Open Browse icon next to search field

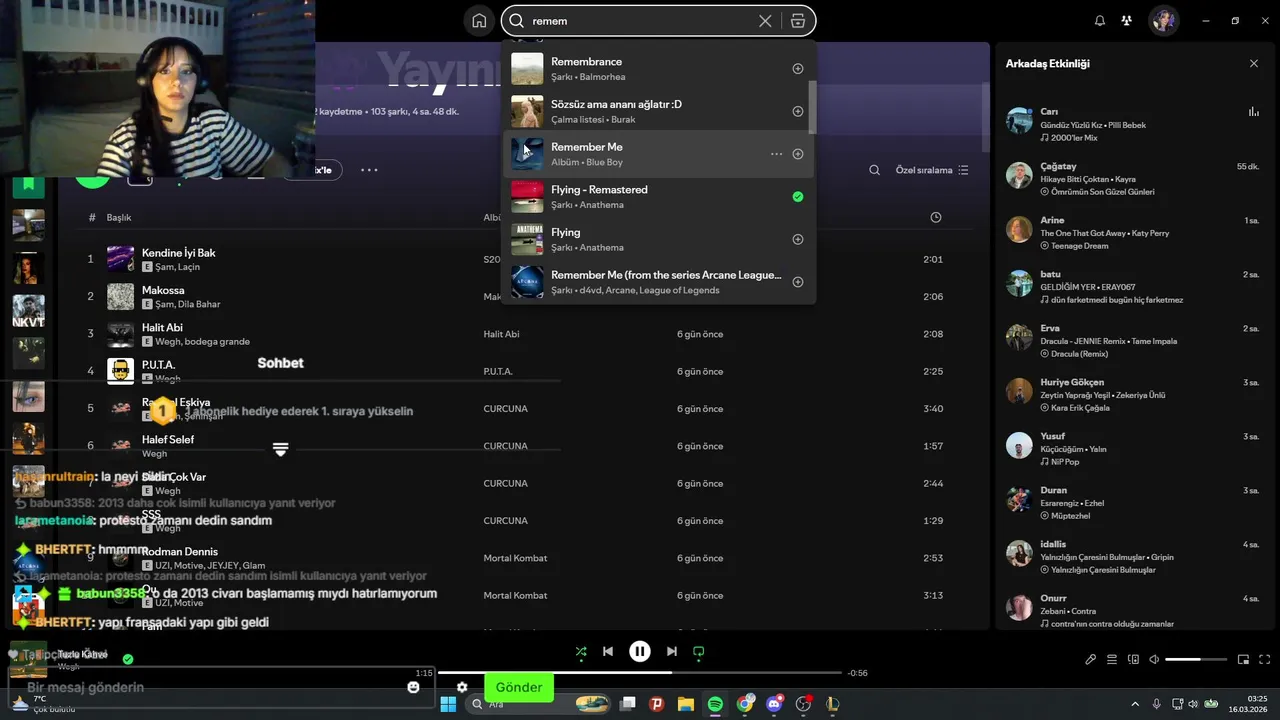pyautogui.click(x=797, y=21)
